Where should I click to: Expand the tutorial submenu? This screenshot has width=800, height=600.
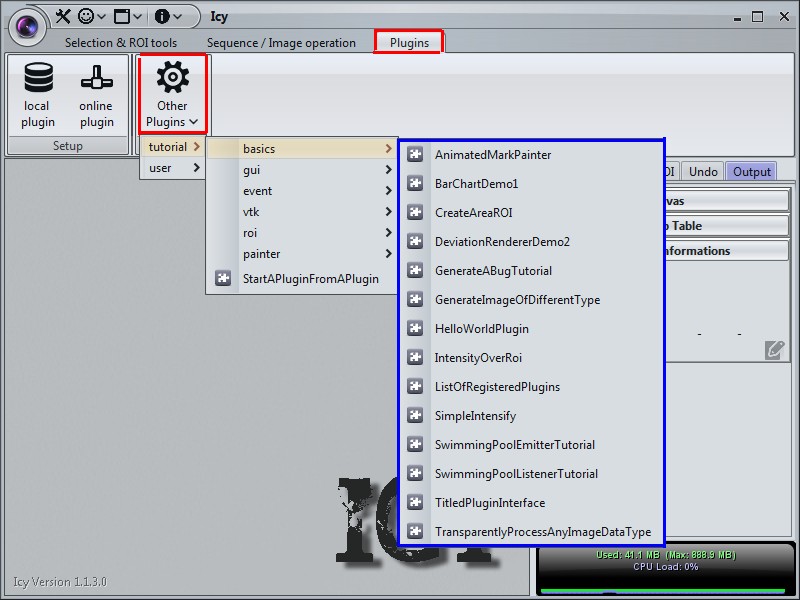173,147
